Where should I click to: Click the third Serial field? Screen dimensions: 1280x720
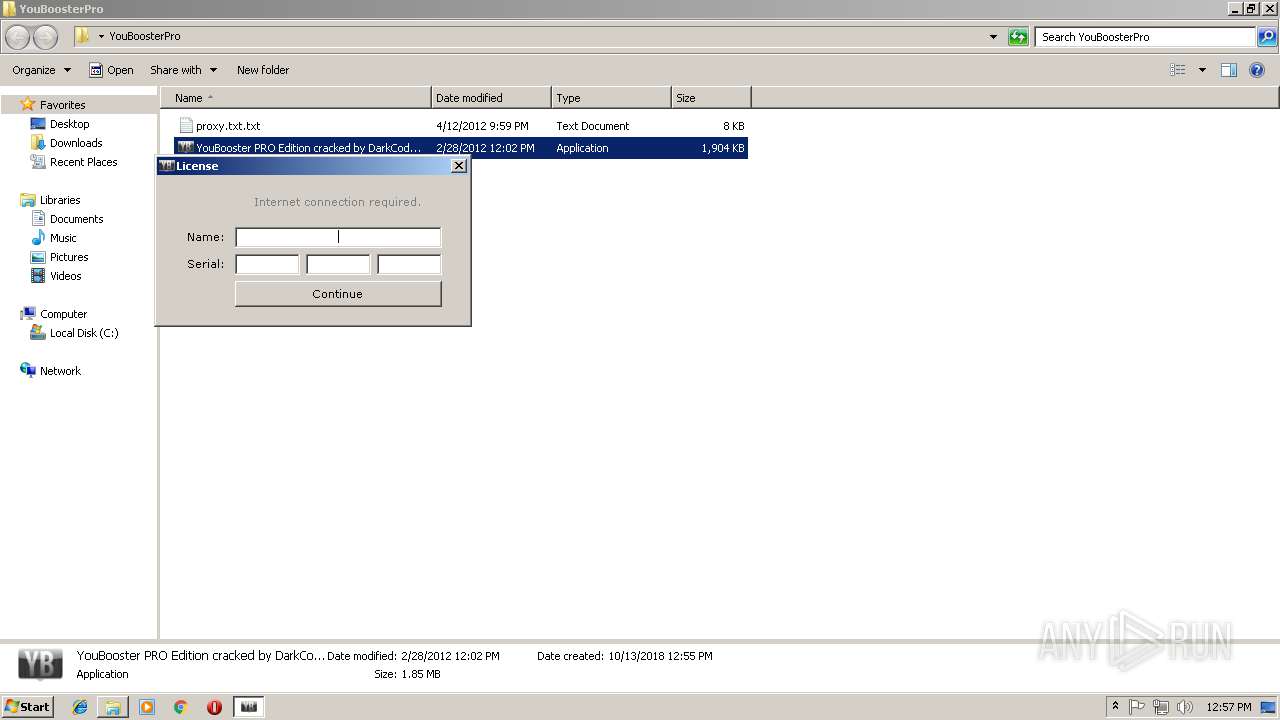409,264
